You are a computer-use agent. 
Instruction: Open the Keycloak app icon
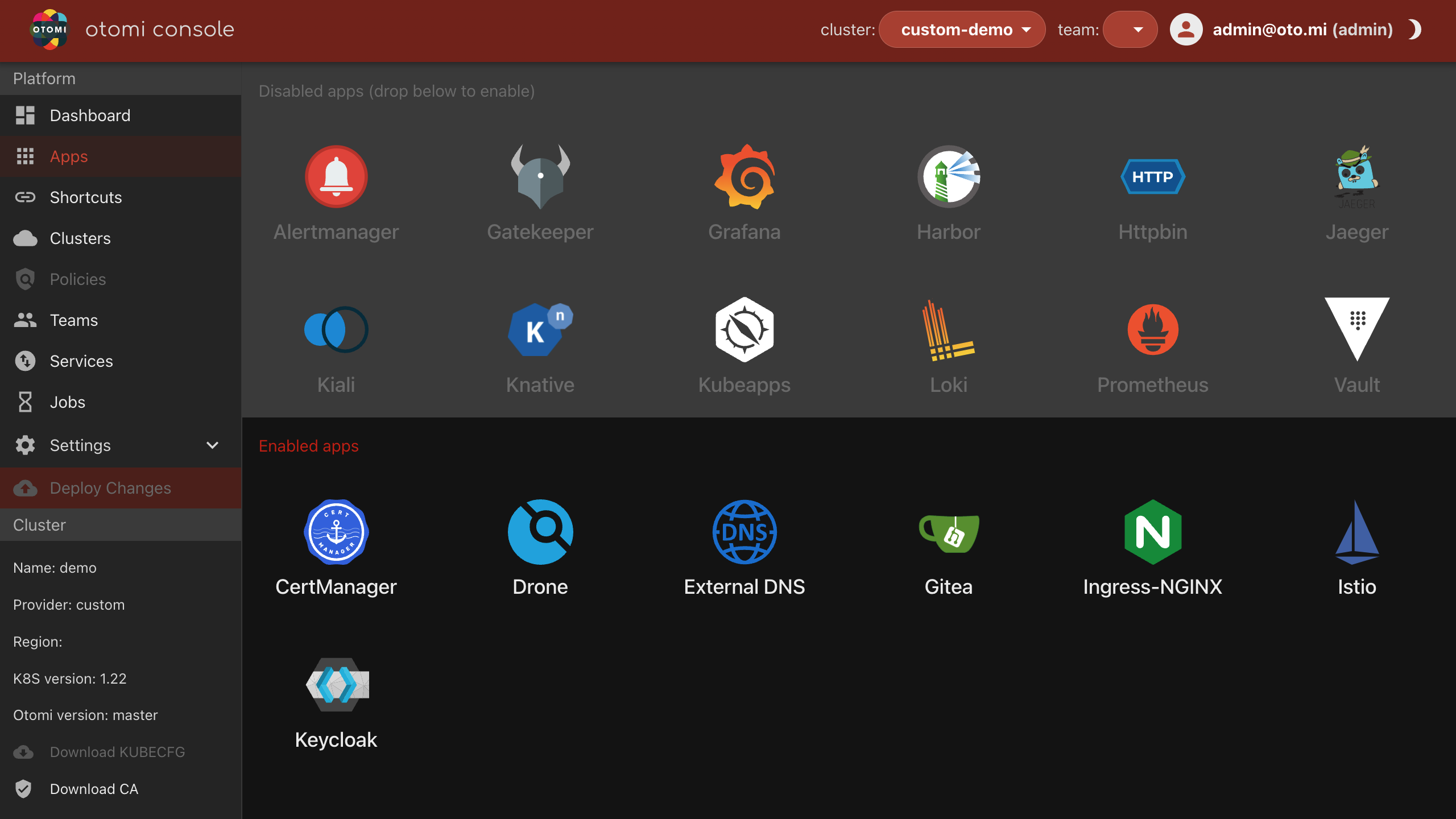pyautogui.click(x=336, y=684)
